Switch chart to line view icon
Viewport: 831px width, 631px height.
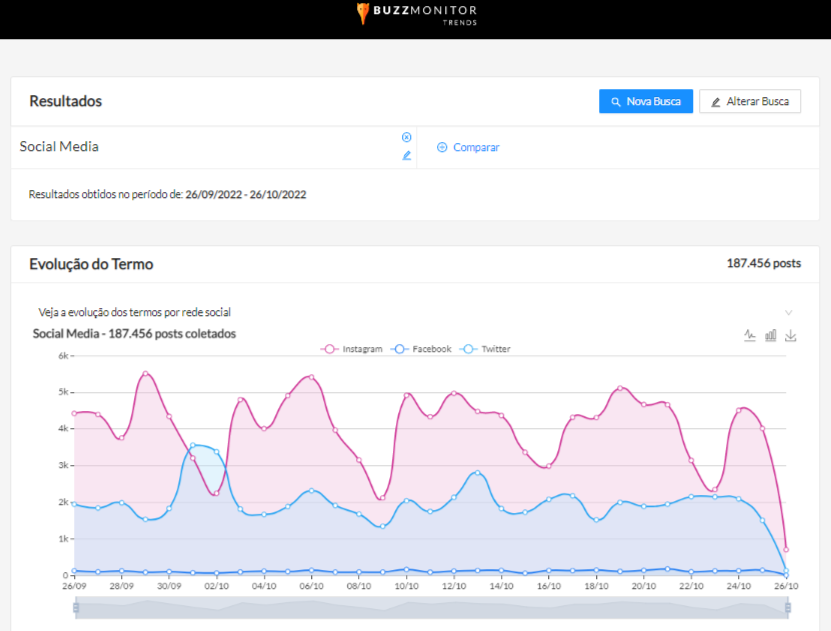(750, 335)
